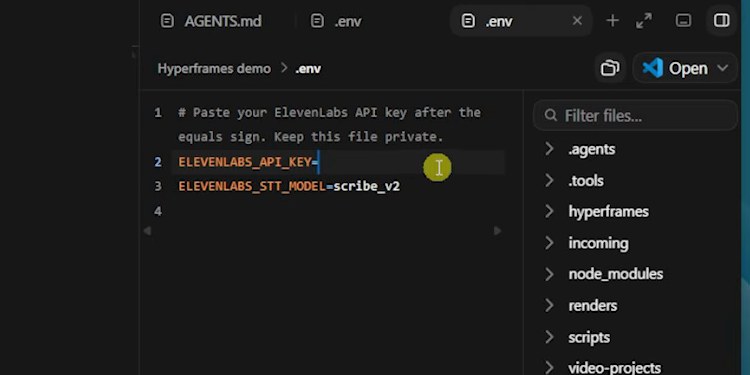Toggle the right sidebar panel icon
750x375 pixels.
(x=721, y=20)
